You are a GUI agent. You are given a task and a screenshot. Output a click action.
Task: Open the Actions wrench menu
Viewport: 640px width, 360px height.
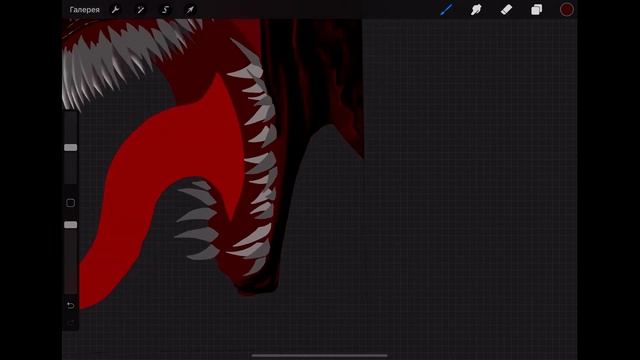[x=116, y=10]
